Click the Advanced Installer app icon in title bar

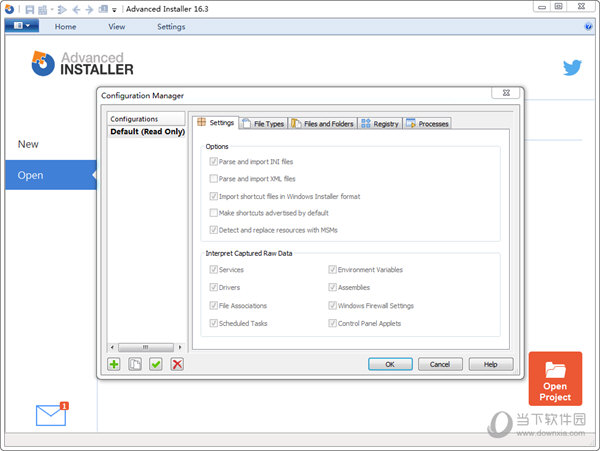click(9, 9)
